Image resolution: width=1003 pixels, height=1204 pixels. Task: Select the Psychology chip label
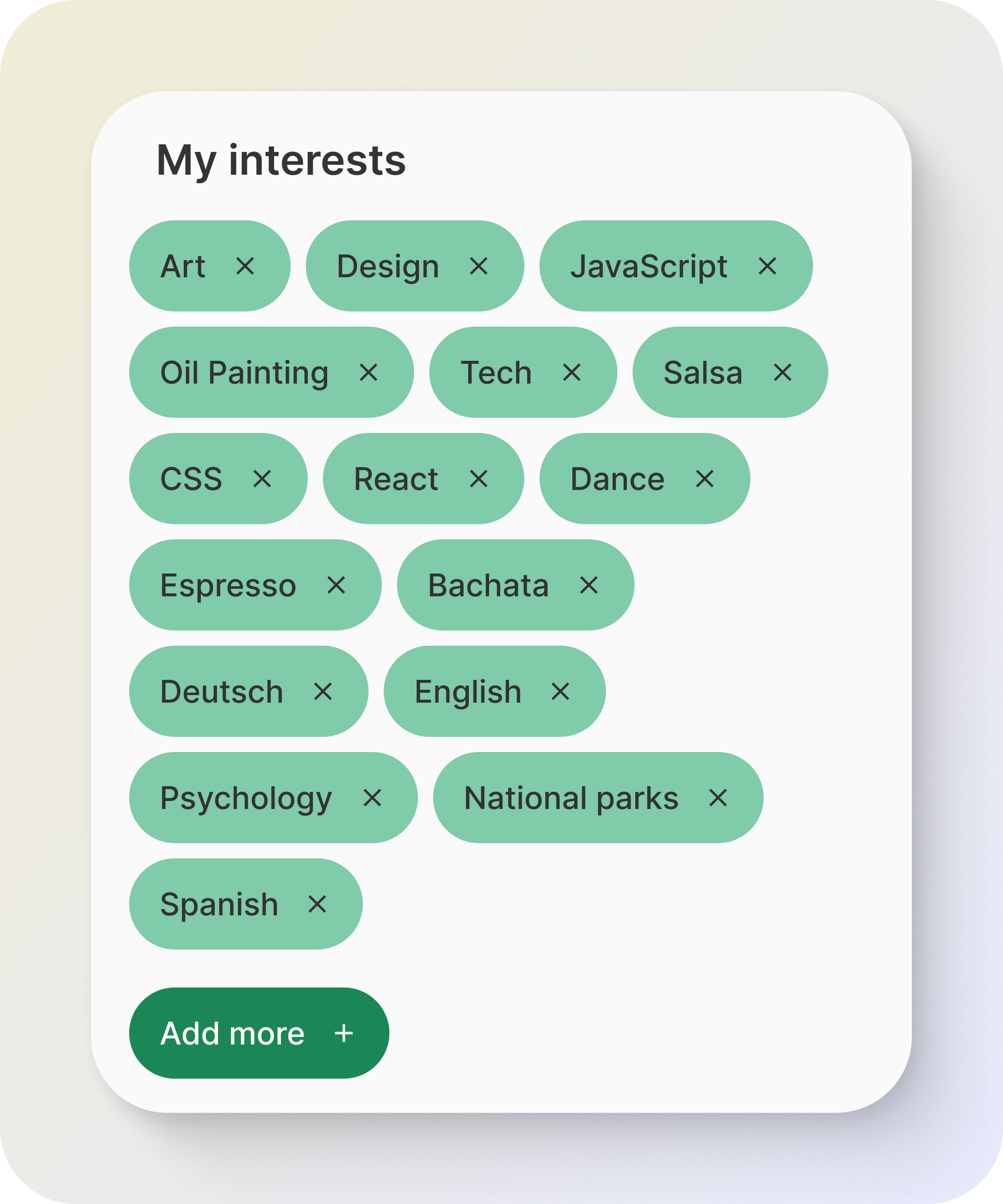click(x=246, y=798)
